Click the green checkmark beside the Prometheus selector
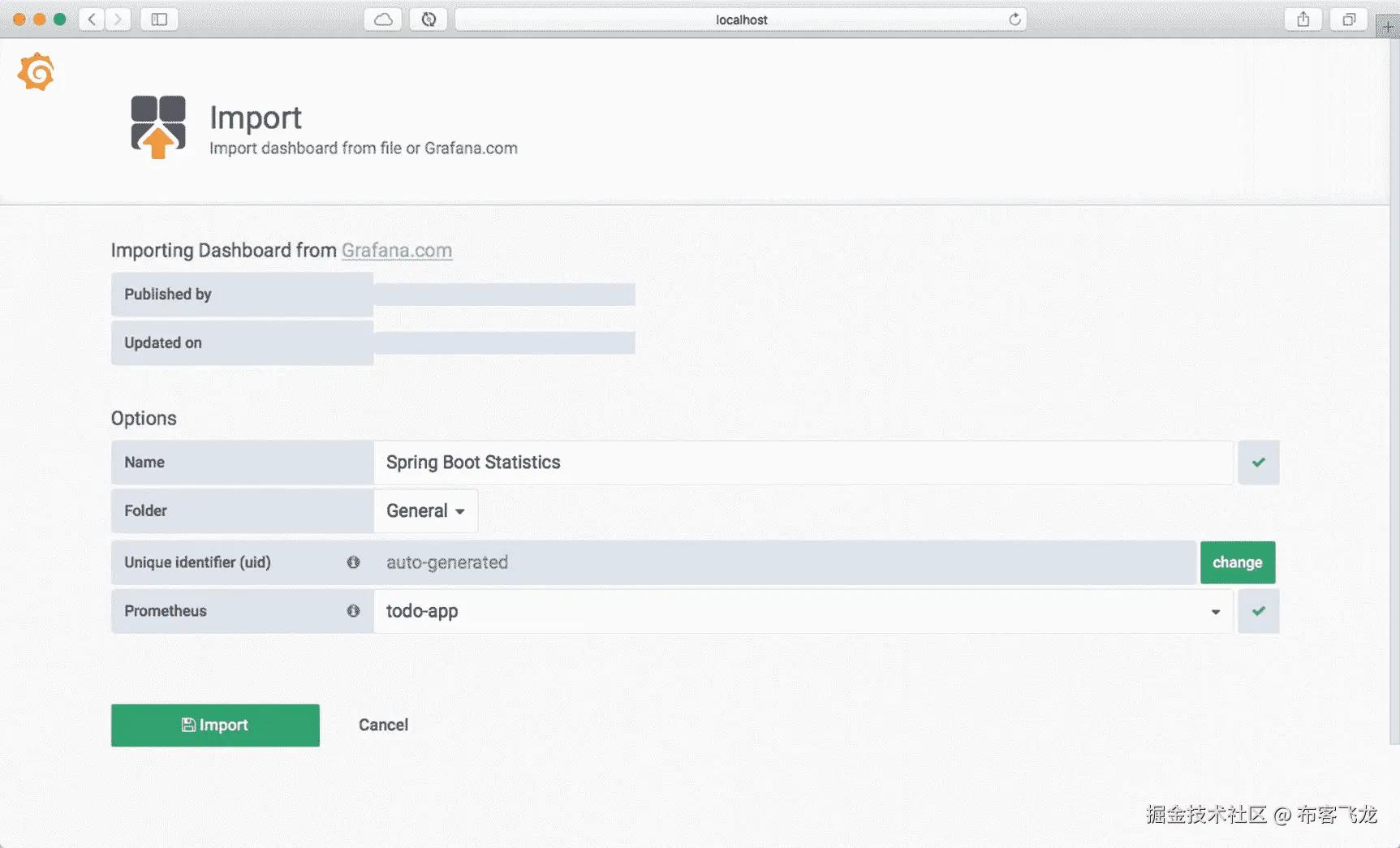The height and width of the screenshot is (848, 1400). pos(1259,611)
